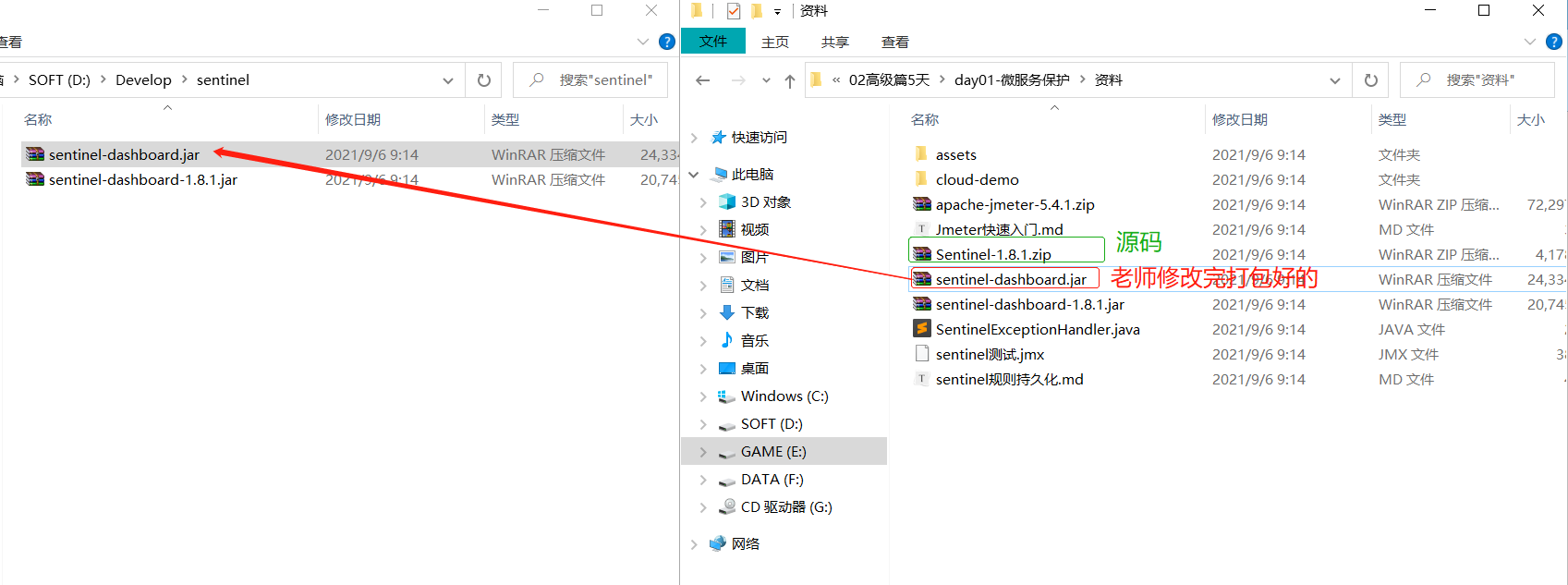
Task: Click the refresh button in left window
Action: 483,80
